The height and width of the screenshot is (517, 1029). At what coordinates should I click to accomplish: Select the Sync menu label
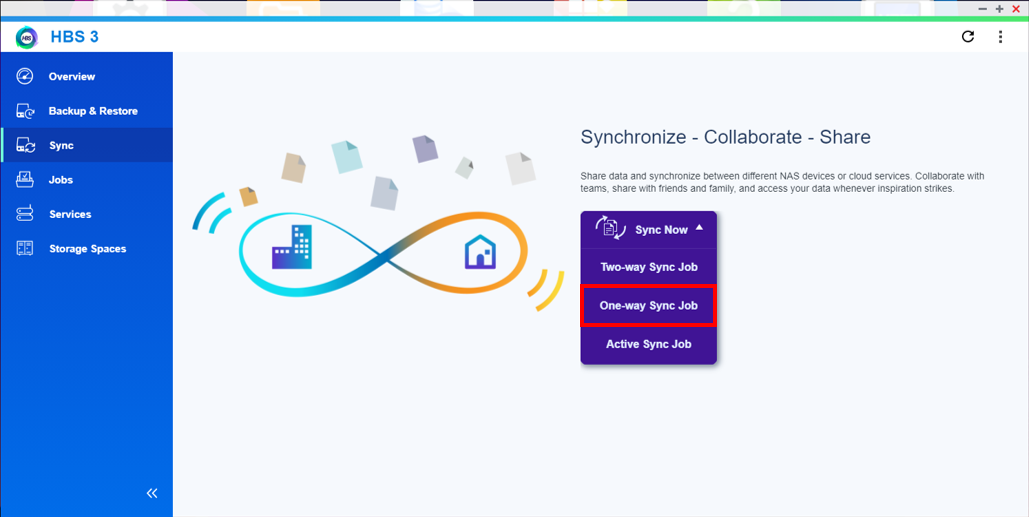coord(61,146)
